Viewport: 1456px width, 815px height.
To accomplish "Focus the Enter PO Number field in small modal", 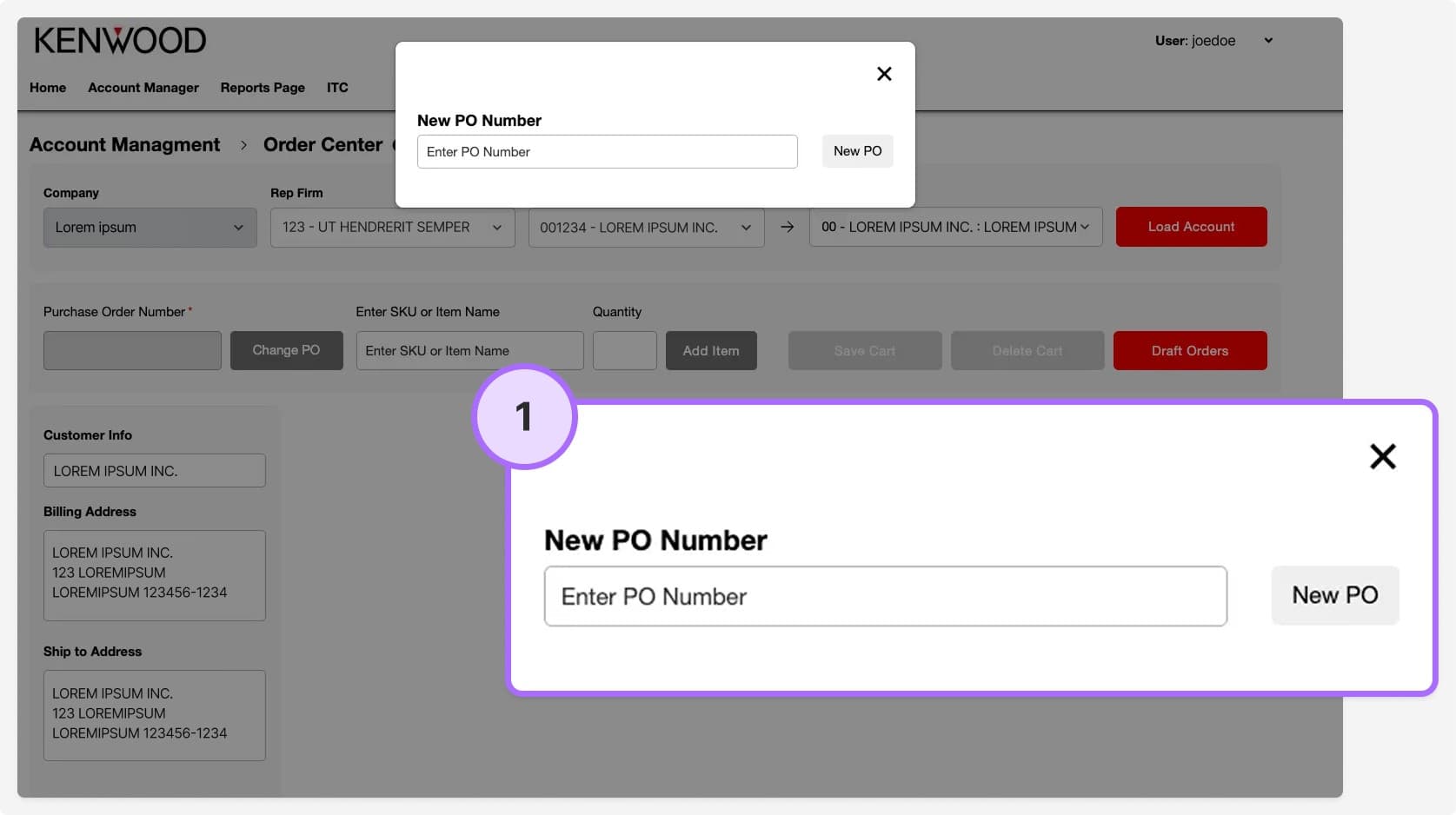I will click(x=608, y=152).
